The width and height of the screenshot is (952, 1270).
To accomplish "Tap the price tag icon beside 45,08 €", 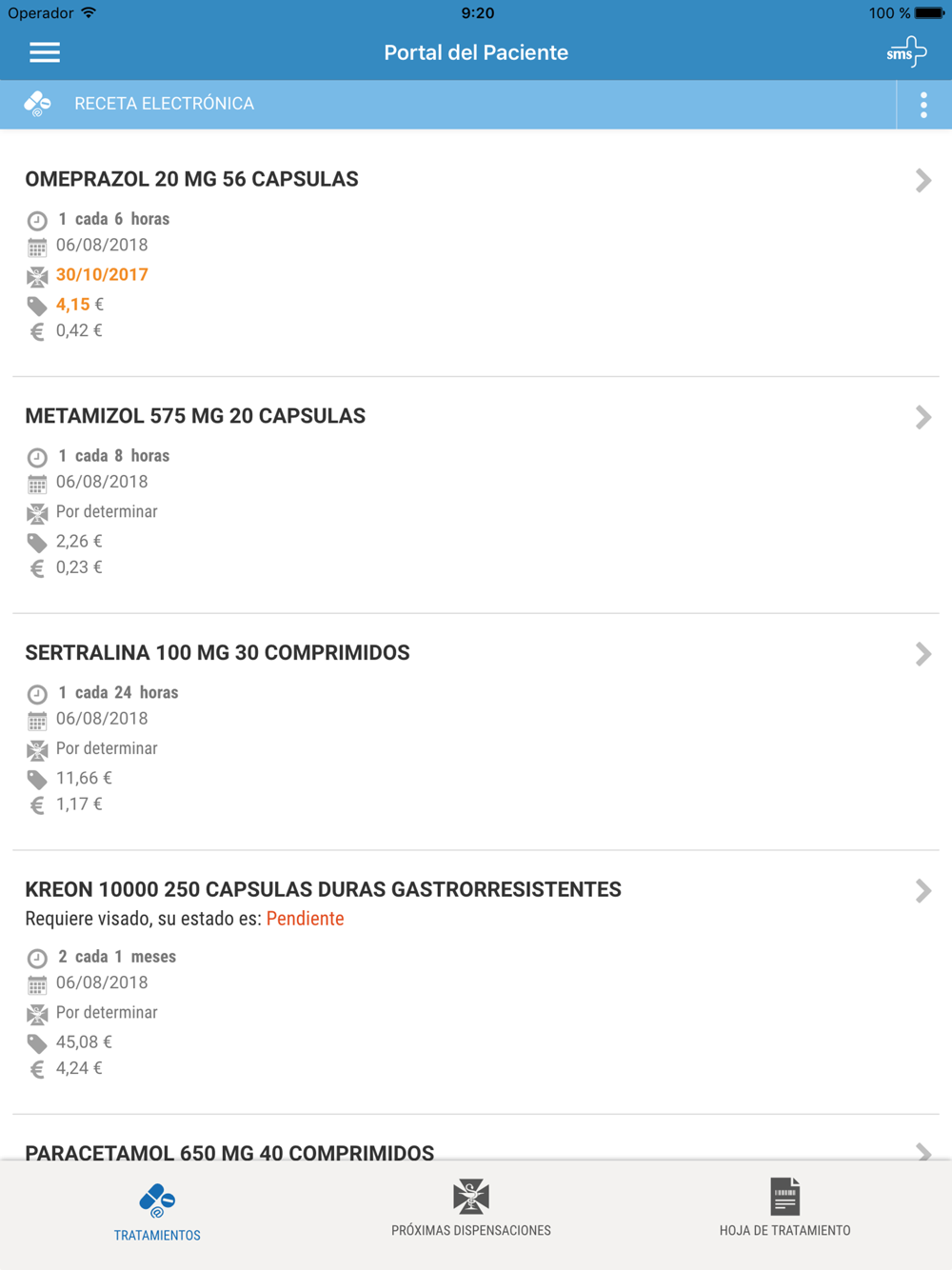I will pyautogui.click(x=37, y=1042).
